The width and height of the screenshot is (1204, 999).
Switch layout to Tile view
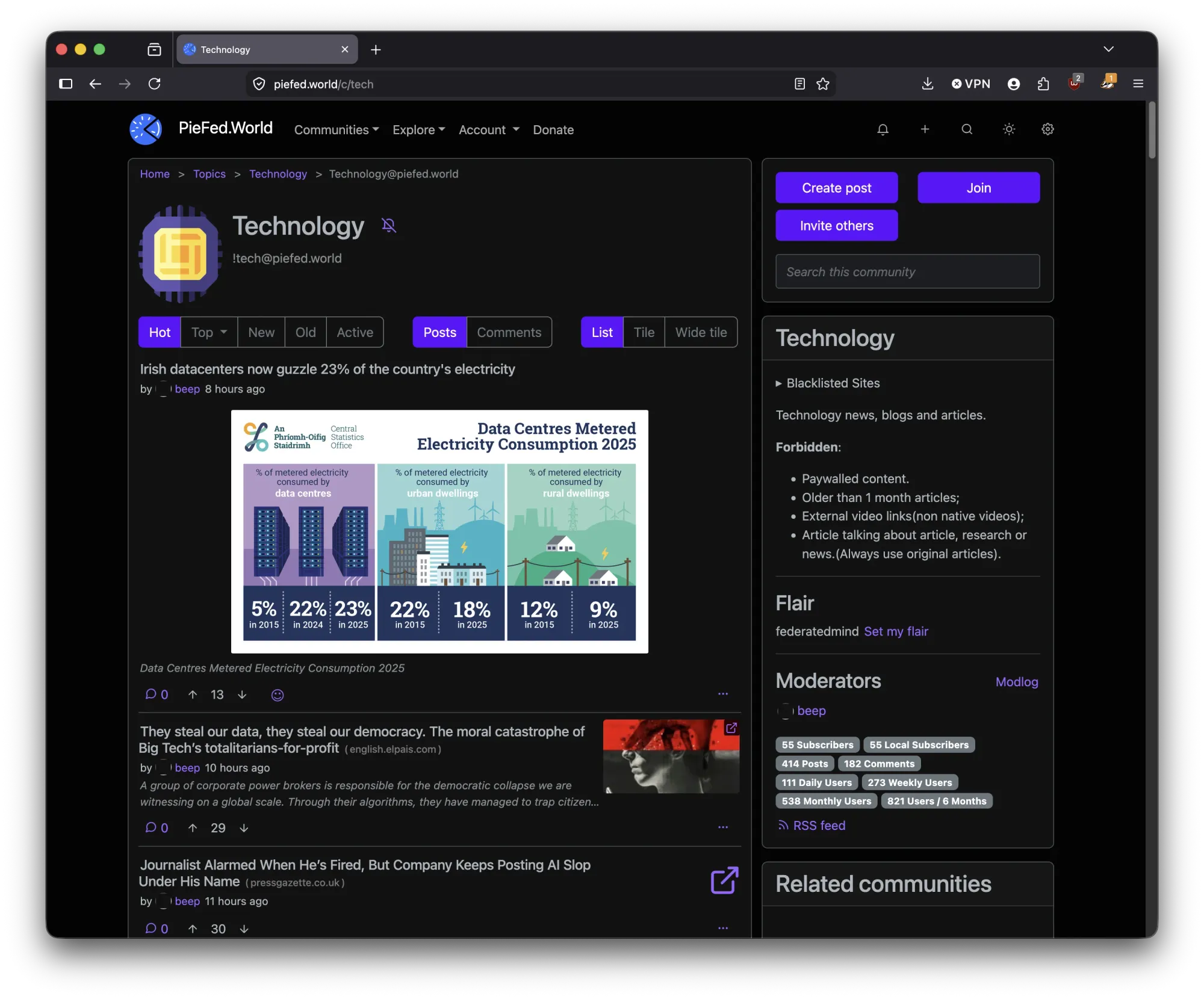pos(644,332)
